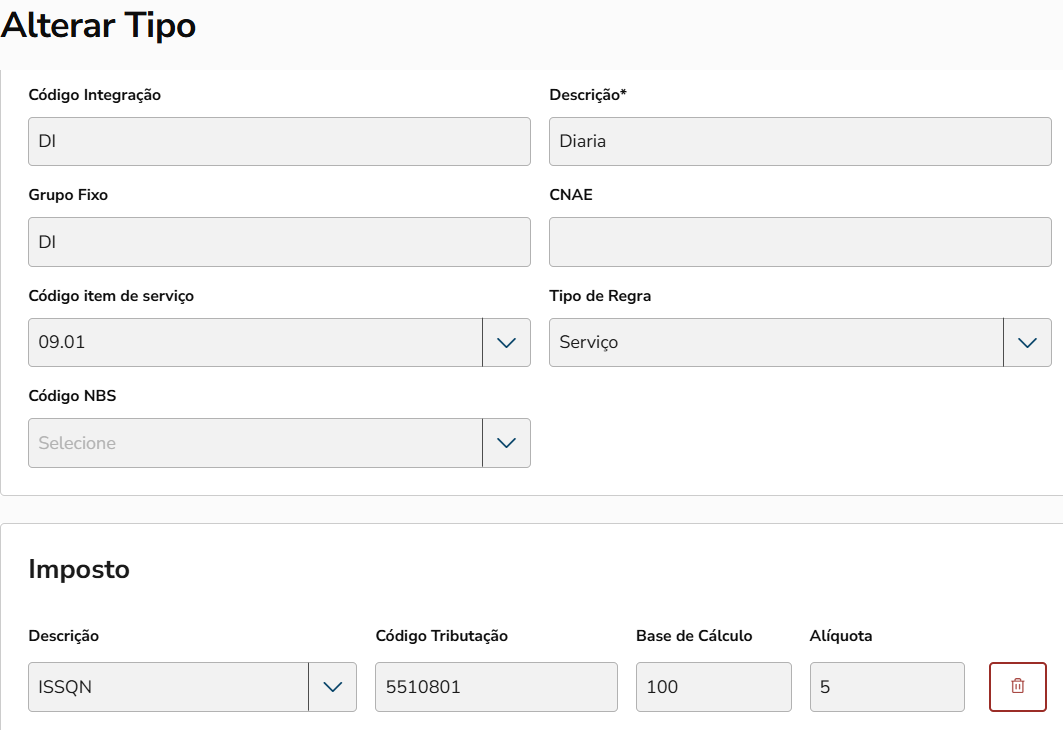This screenshot has width=1063, height=730.
Task: Click chevron arrow of Código NBS
Action: (x=506, y=443)
